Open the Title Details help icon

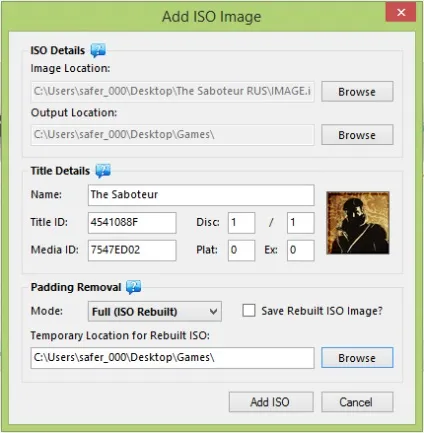[x=103, y=171]
